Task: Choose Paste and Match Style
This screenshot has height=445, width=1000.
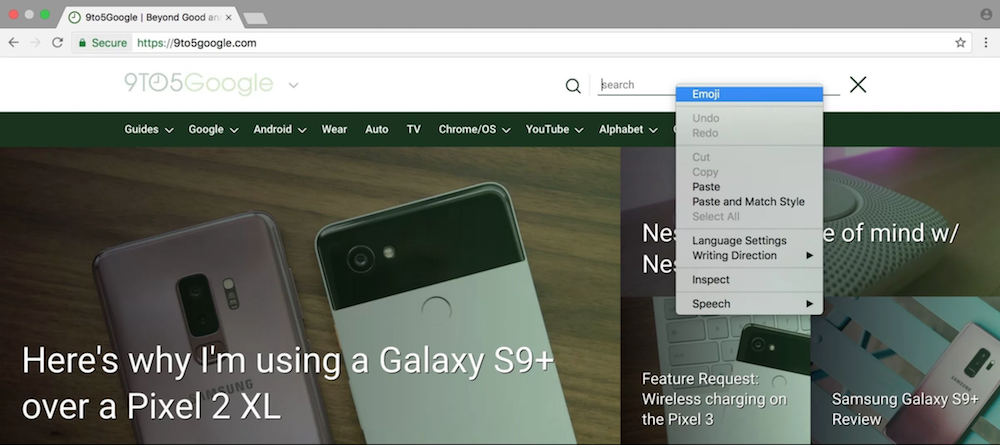Action: [749, 201]
